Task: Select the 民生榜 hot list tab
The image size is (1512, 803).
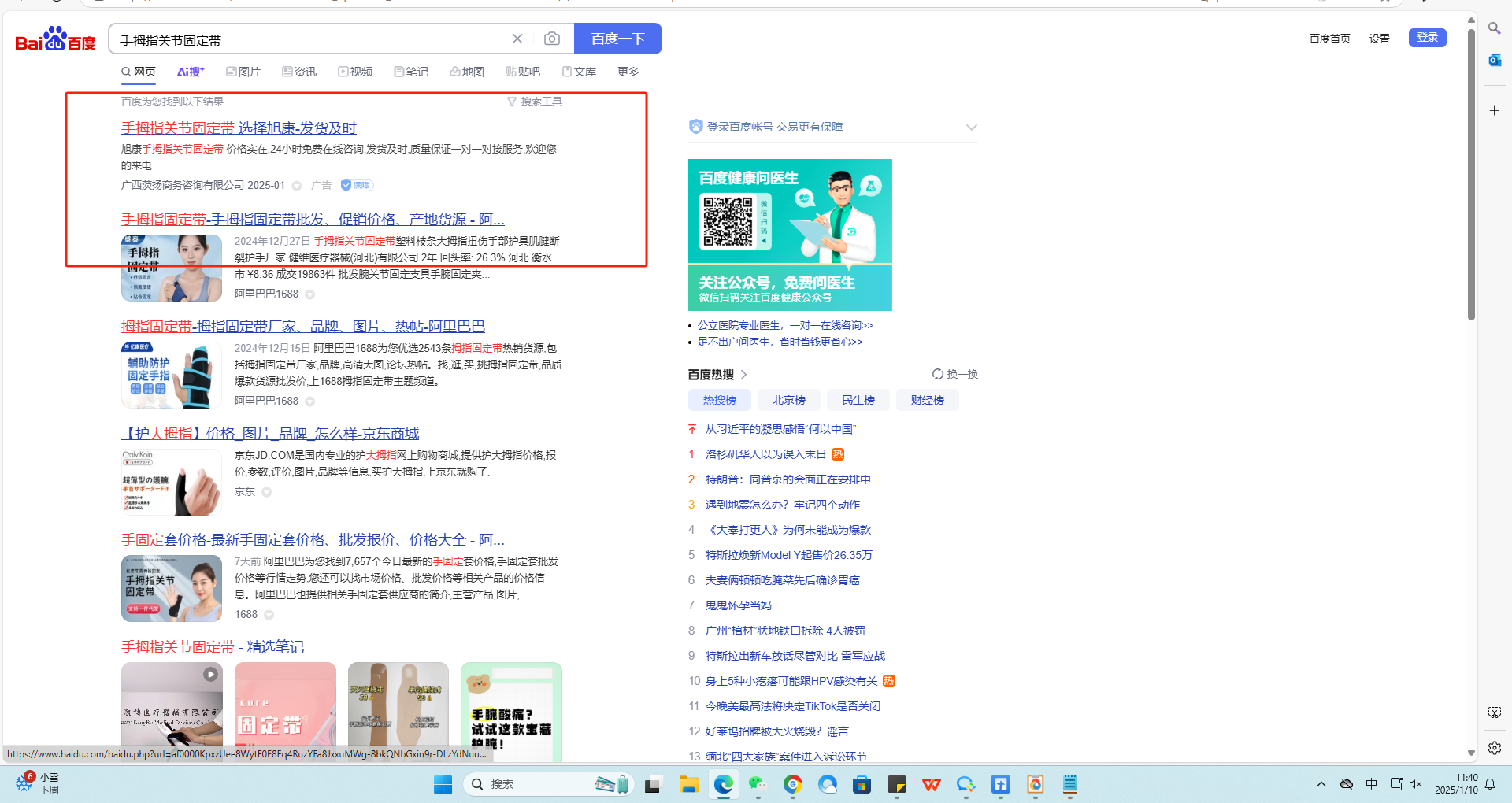Action: pyautogui.click(x=858, y=400)
